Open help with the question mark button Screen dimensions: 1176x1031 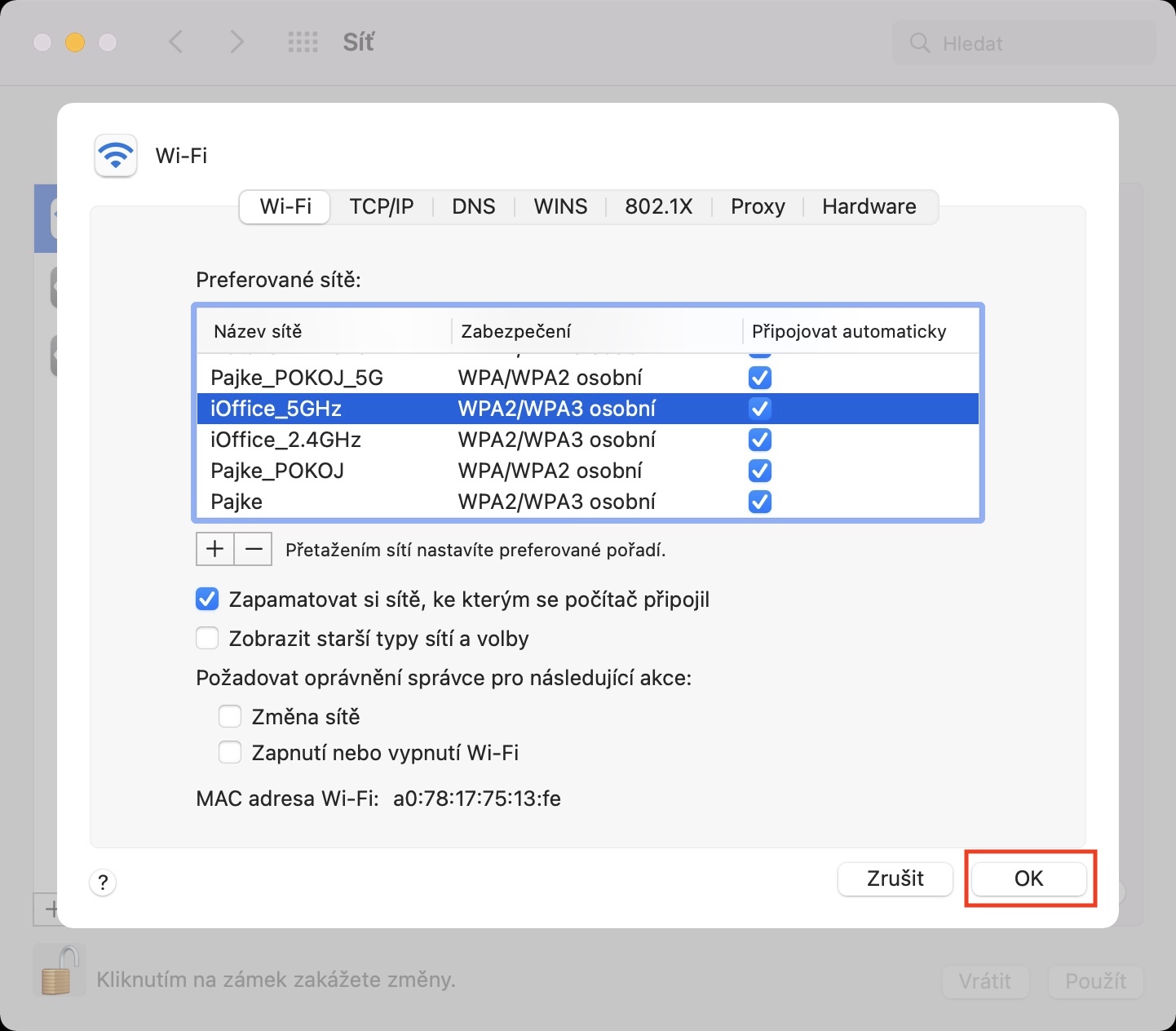pos(103,882)
